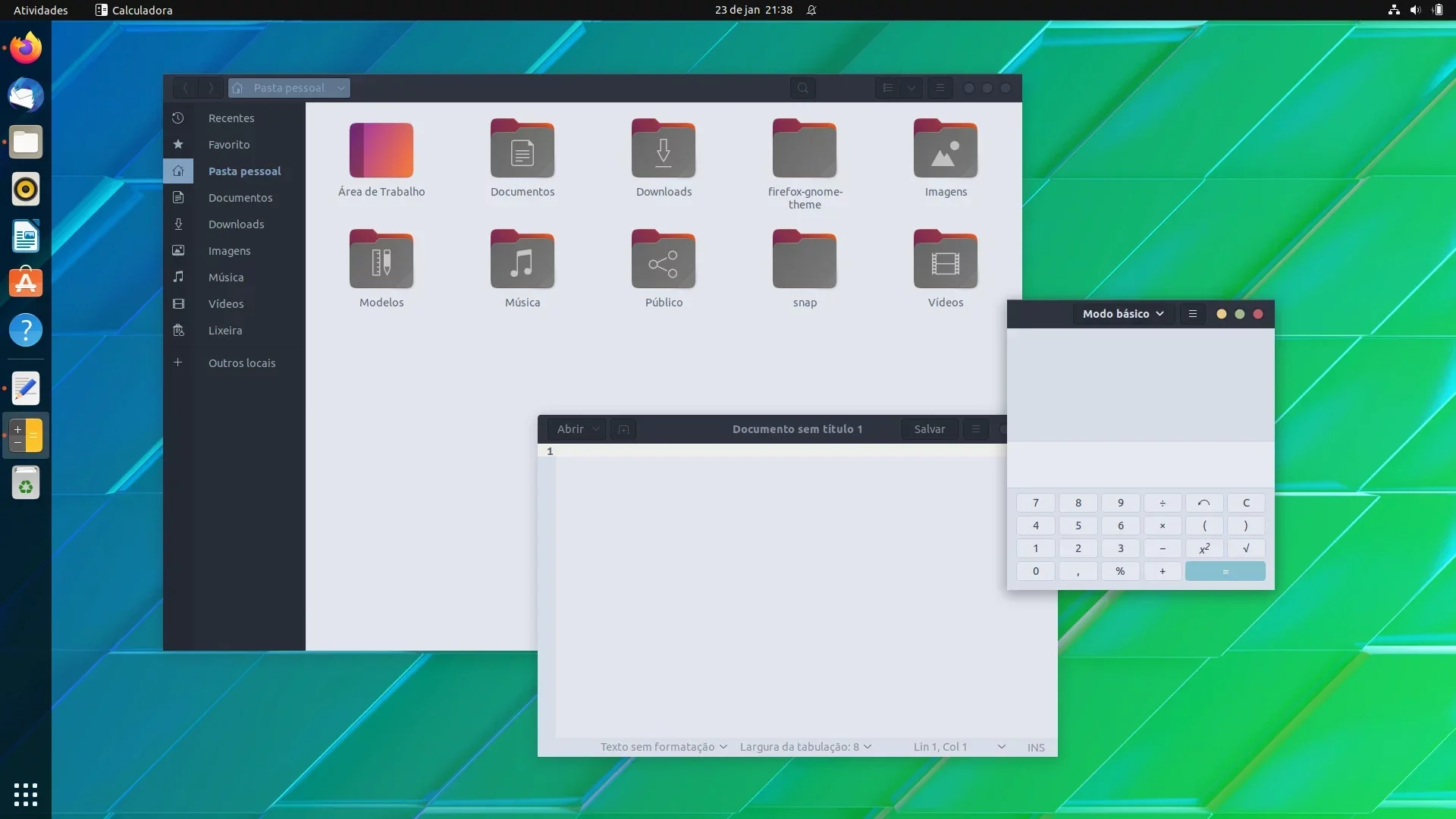Open the Trash icon in the dock
The height and width of the screenshot is (819, 1456).
[26, 482]
